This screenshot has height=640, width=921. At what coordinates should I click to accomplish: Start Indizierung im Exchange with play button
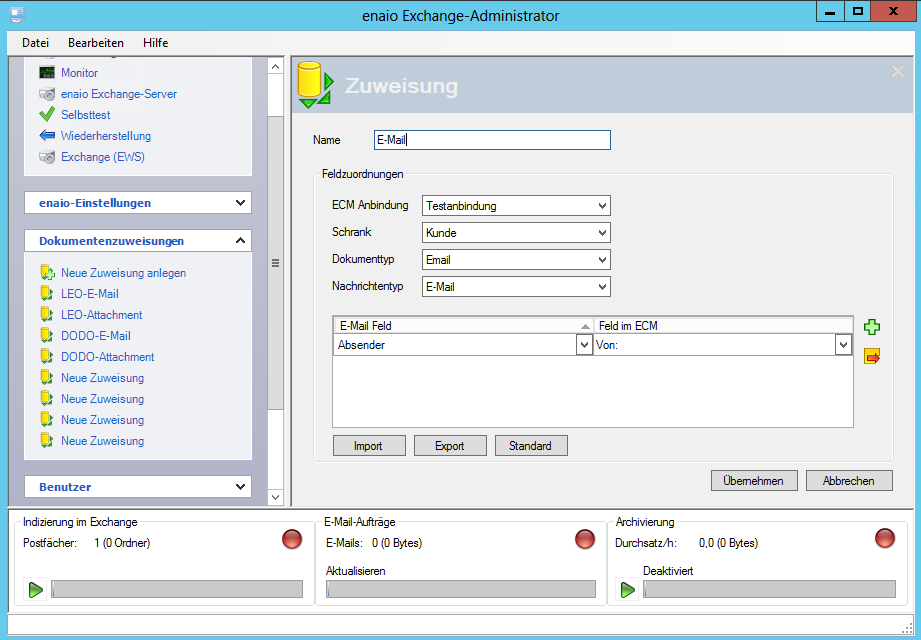click(x=36, y=590)
